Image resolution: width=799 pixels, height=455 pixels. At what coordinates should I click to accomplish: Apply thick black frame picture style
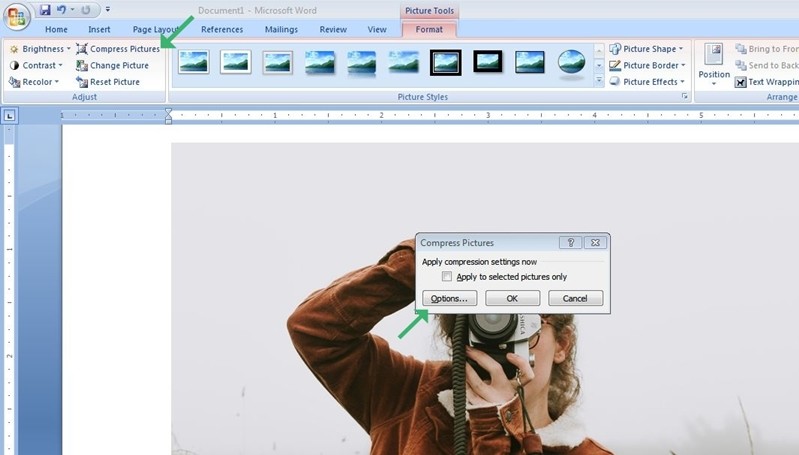tap(488, 62)
